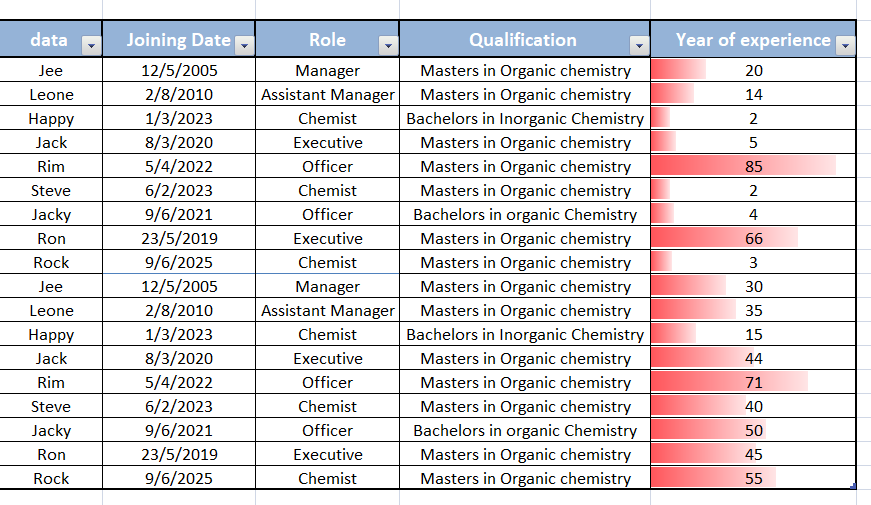Select the "Year of experience" header label

tap(753, 41)
